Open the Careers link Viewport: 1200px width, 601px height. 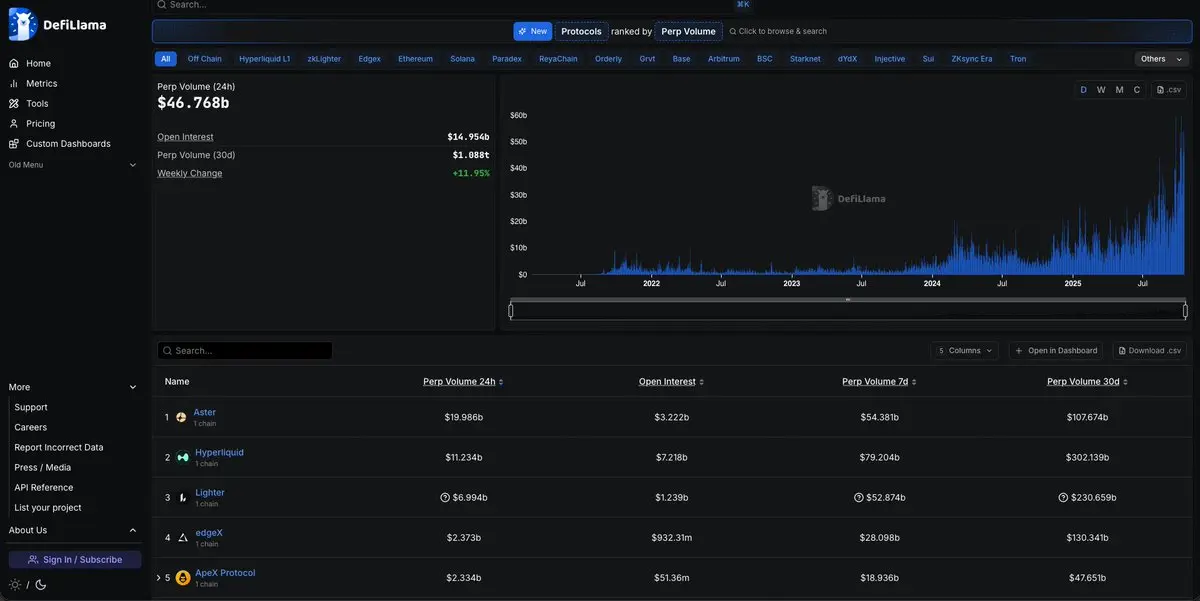click(x=31, y=427)
